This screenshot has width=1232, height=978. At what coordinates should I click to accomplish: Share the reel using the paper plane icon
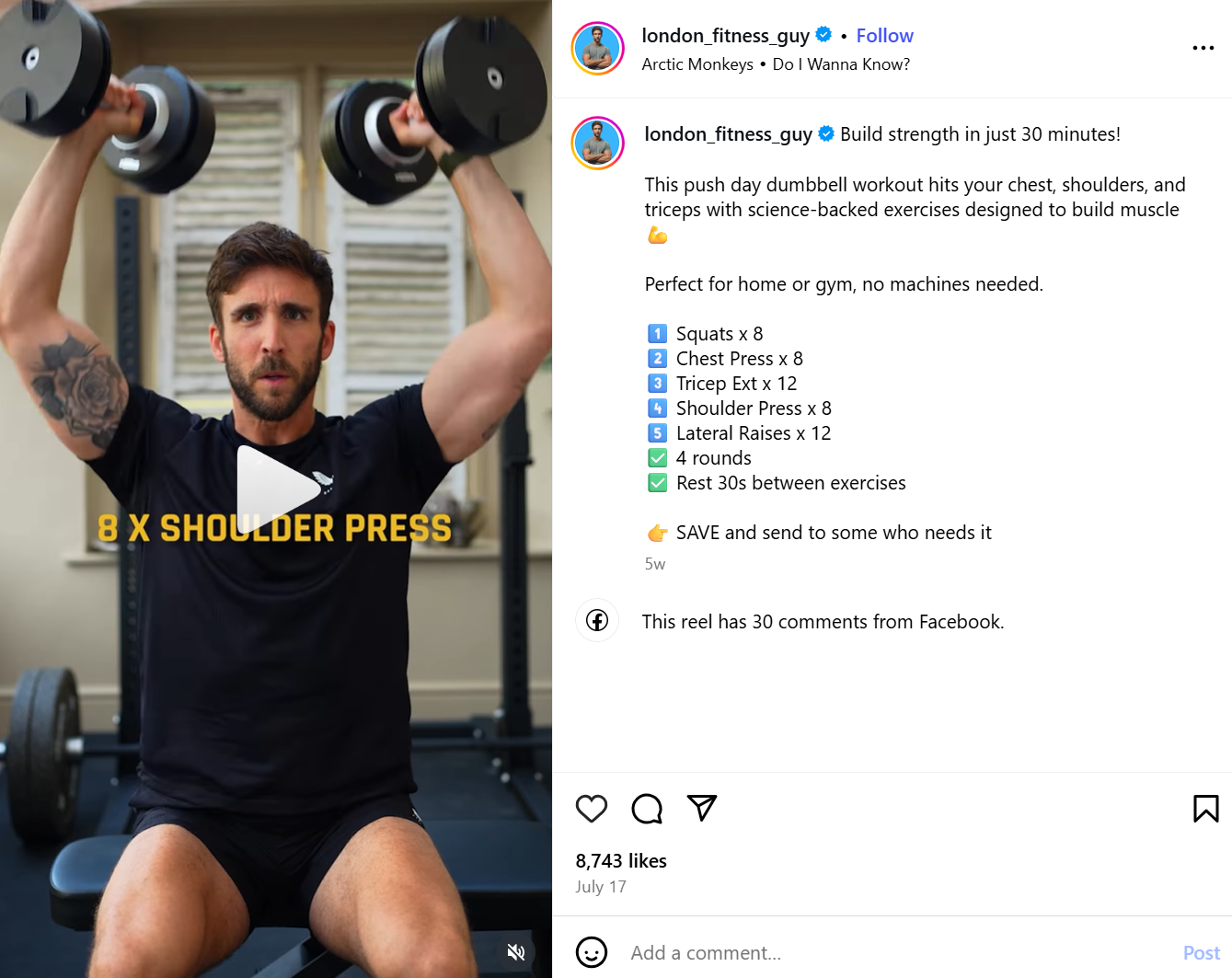tap(702, 808)
